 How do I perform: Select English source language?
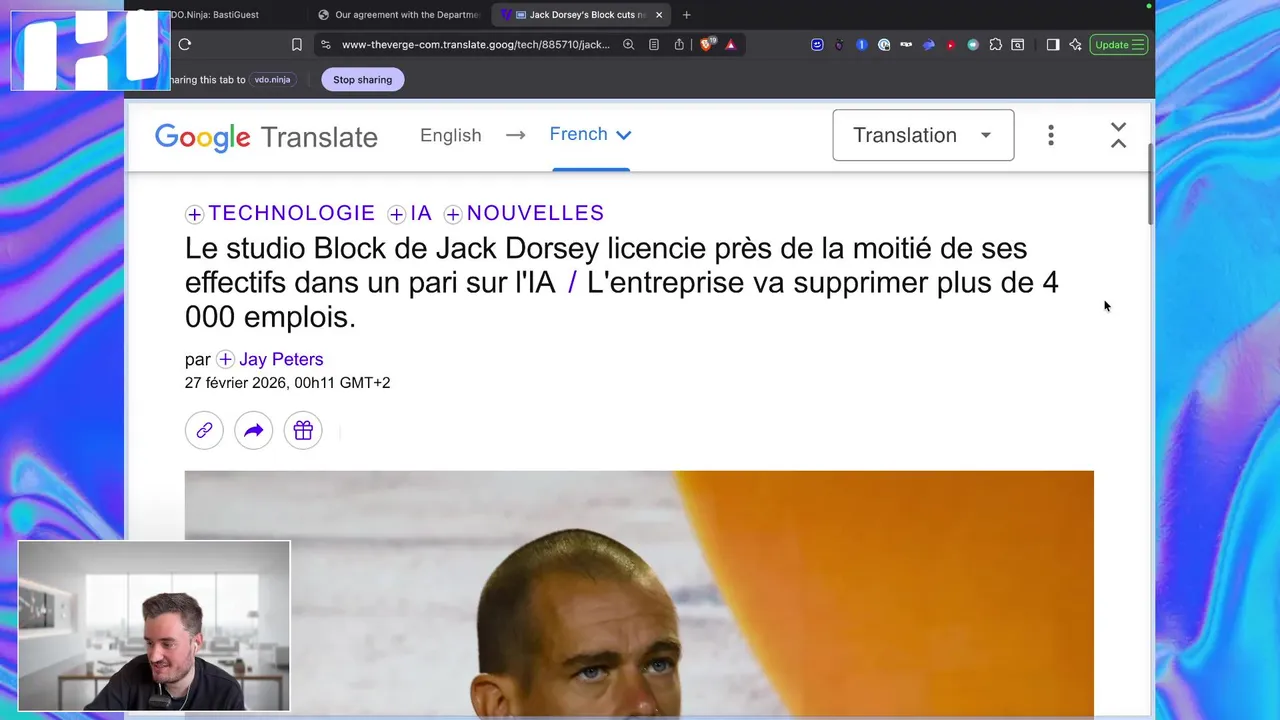(450, 135)
